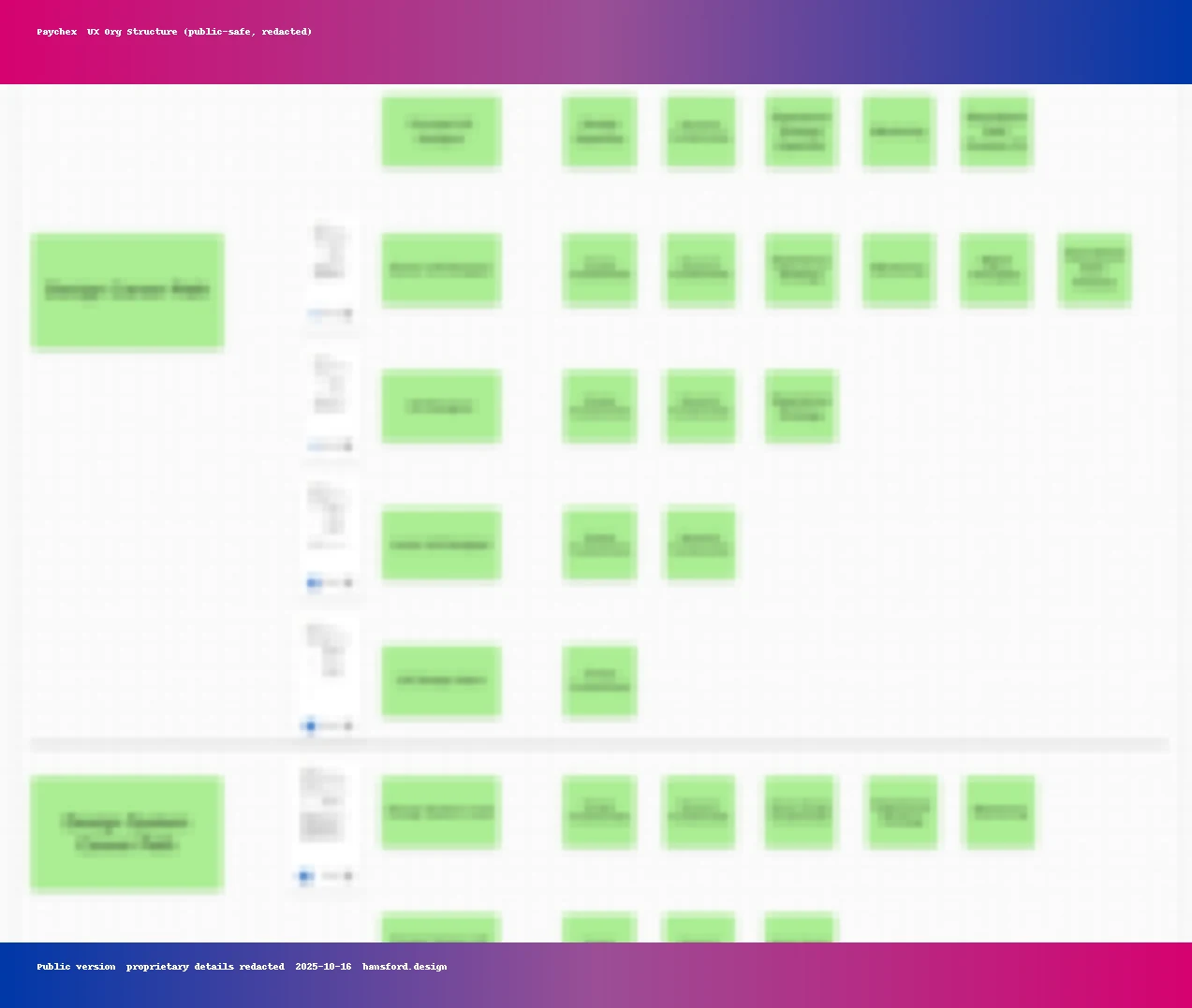Select the only skill note beside UX Design Intern
Image resolution: width=1192 pixels, height=1008 pixels.
click(x=600, y=680)
